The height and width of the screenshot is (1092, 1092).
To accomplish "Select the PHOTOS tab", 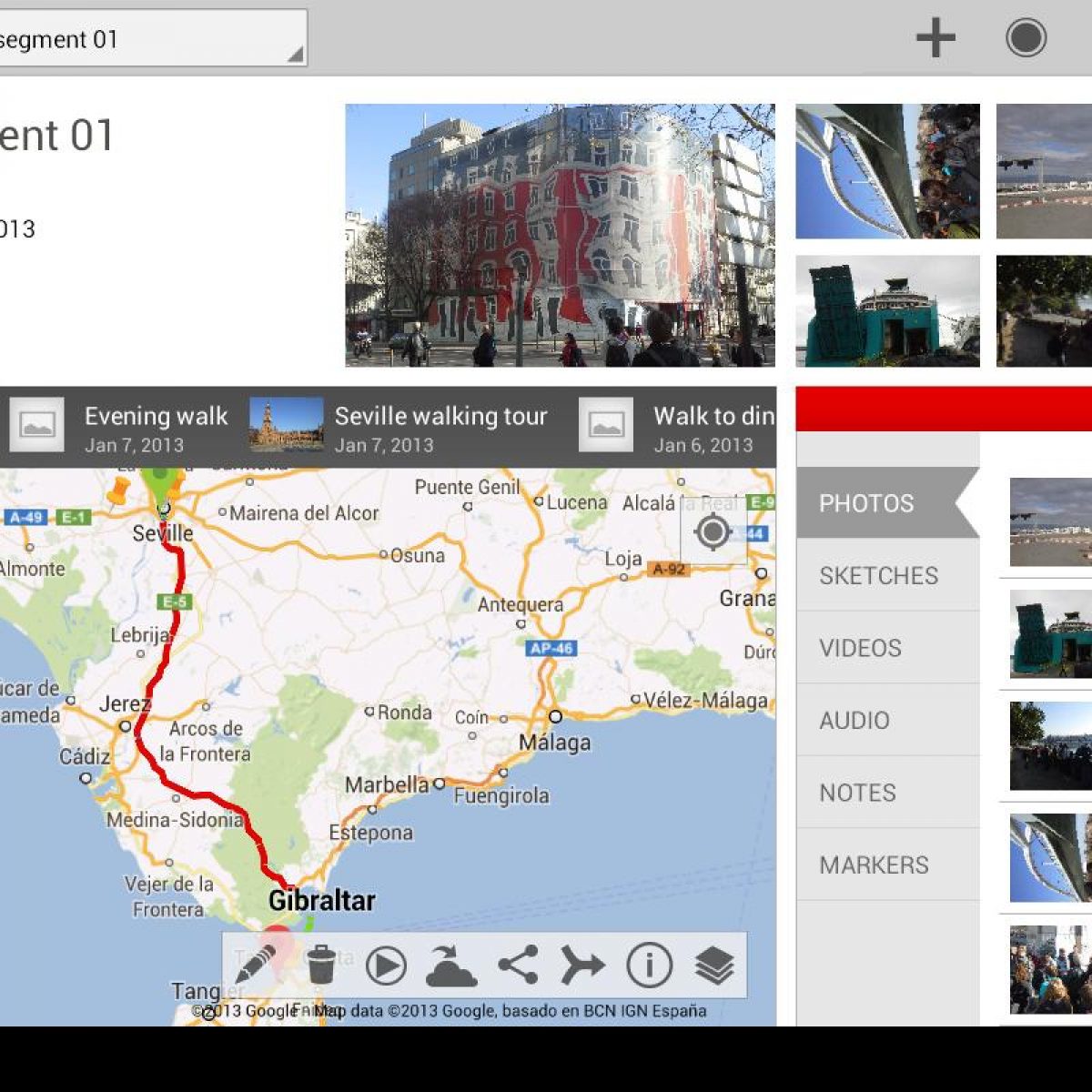I will (866, 503).
